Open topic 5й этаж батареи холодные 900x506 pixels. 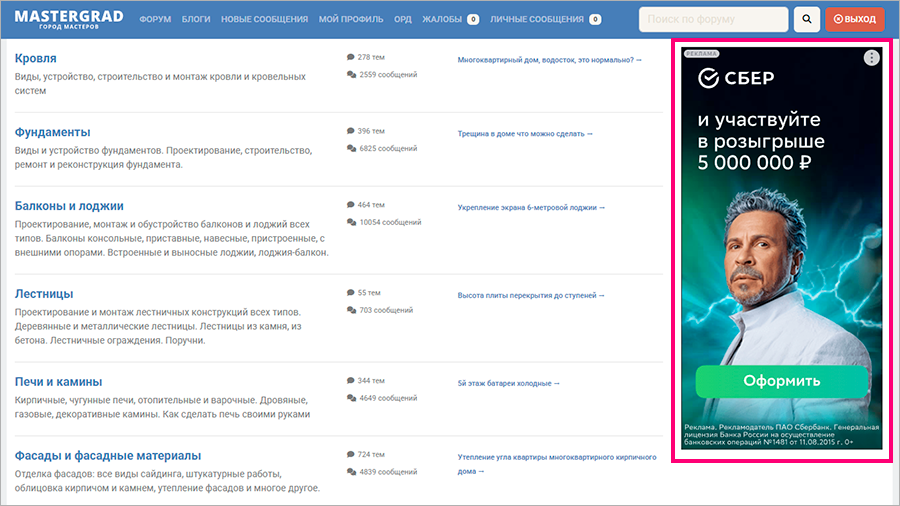click(x=507, y=383)
